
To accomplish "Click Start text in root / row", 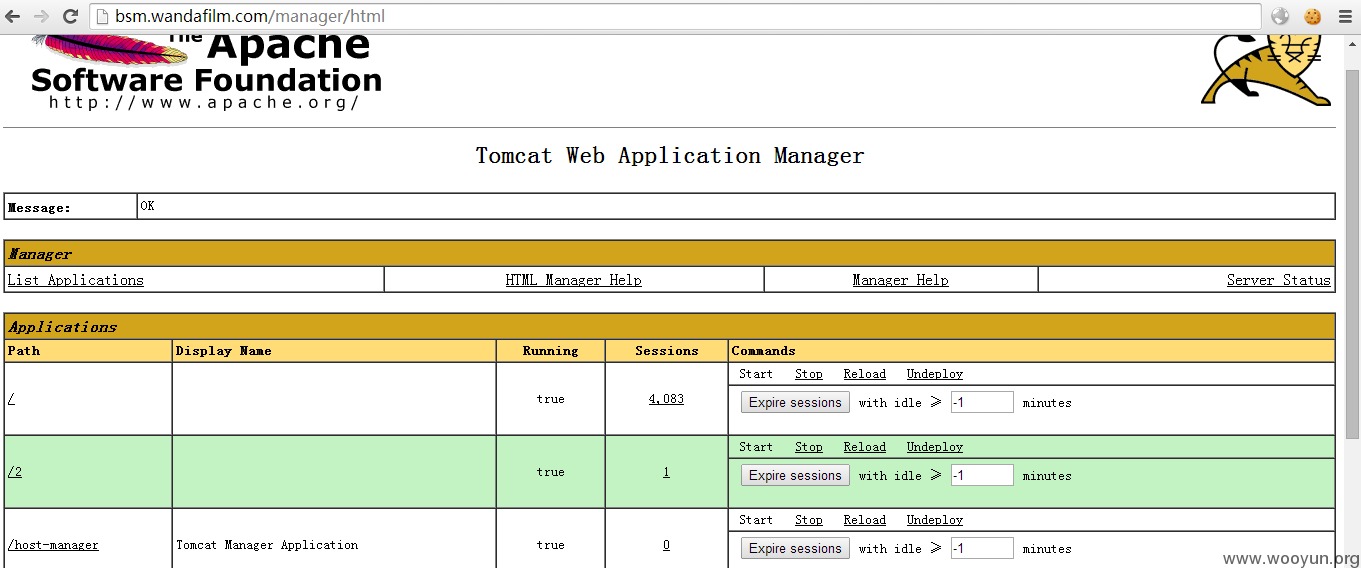I will pos(756,374).
